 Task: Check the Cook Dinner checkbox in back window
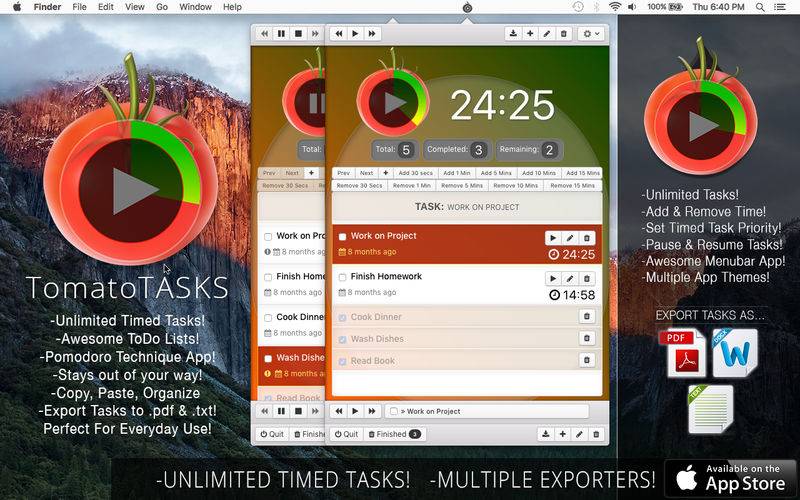(268, 318)
